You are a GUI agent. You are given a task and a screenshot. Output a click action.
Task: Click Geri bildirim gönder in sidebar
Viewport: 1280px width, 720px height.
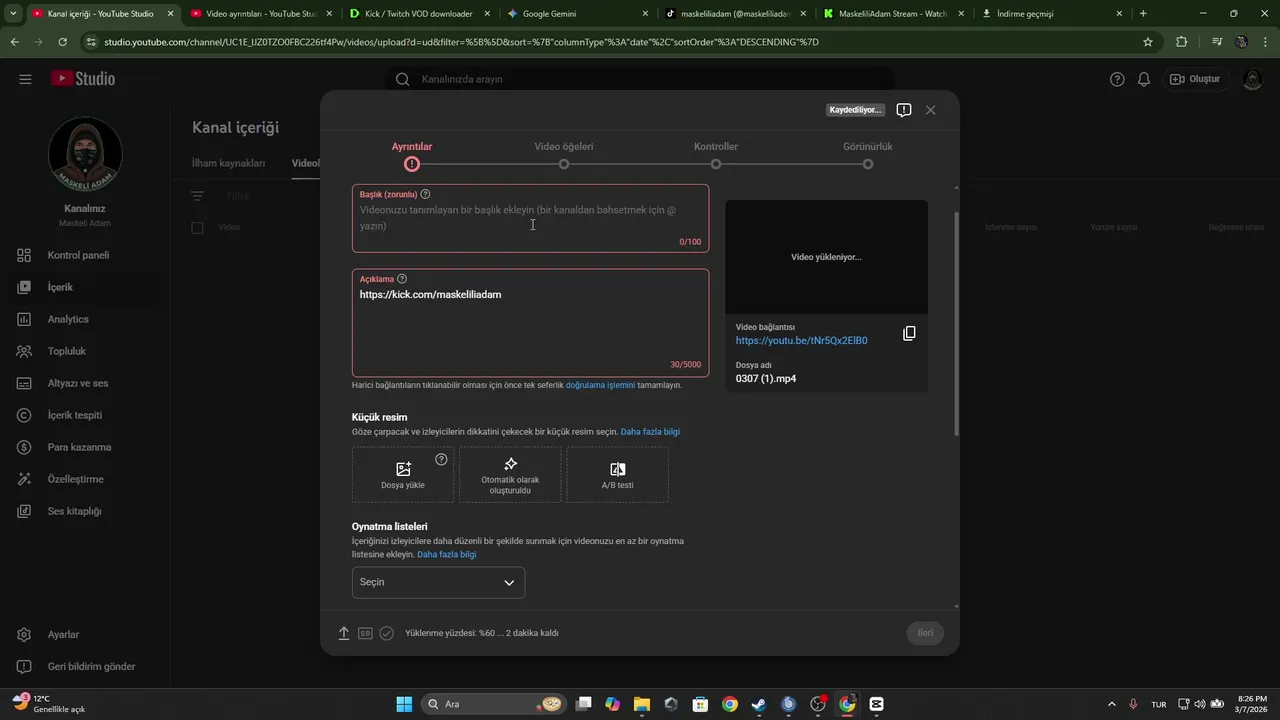point(84,667)
